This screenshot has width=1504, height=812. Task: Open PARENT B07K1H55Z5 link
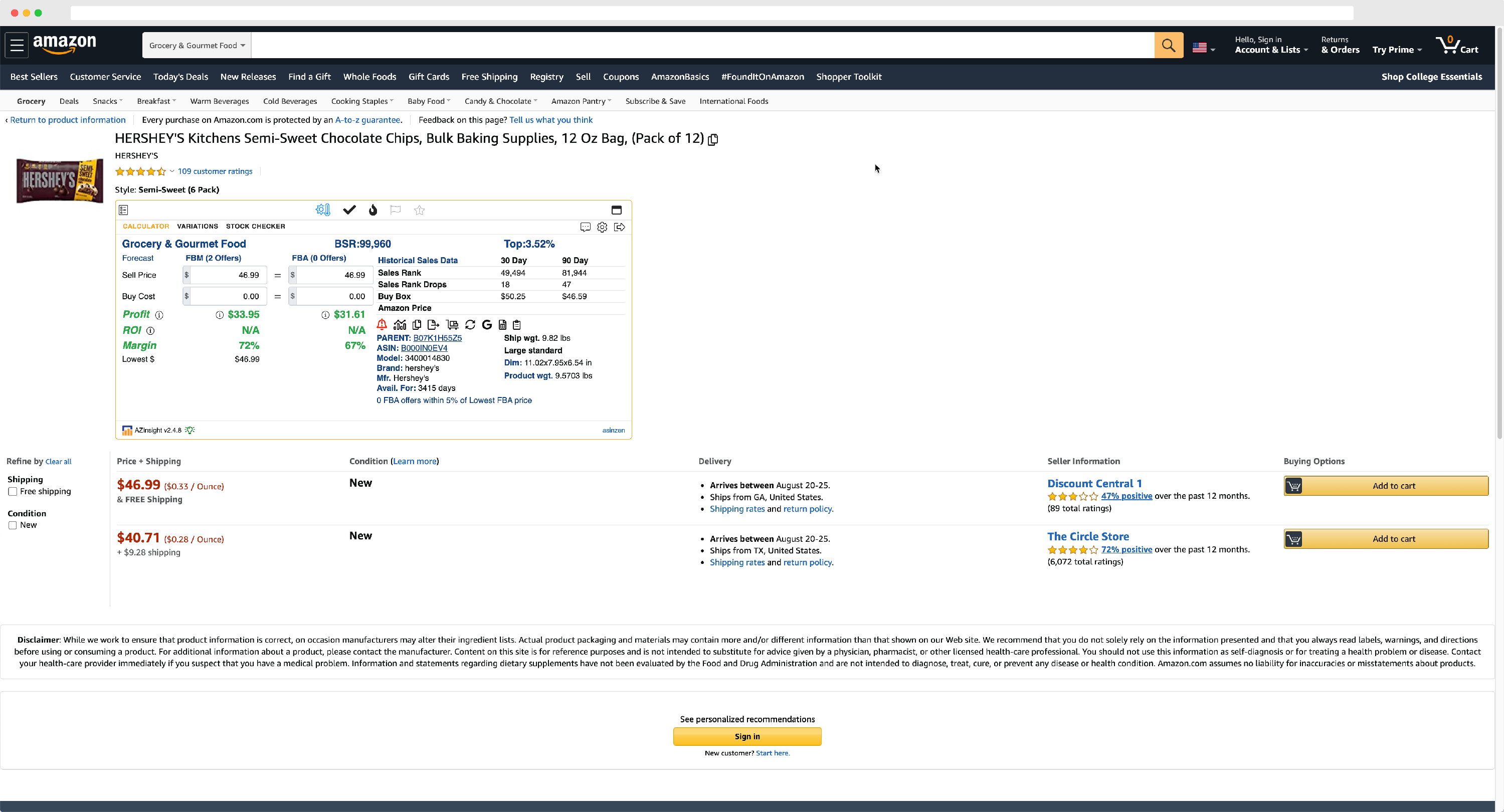pos(437,338)
